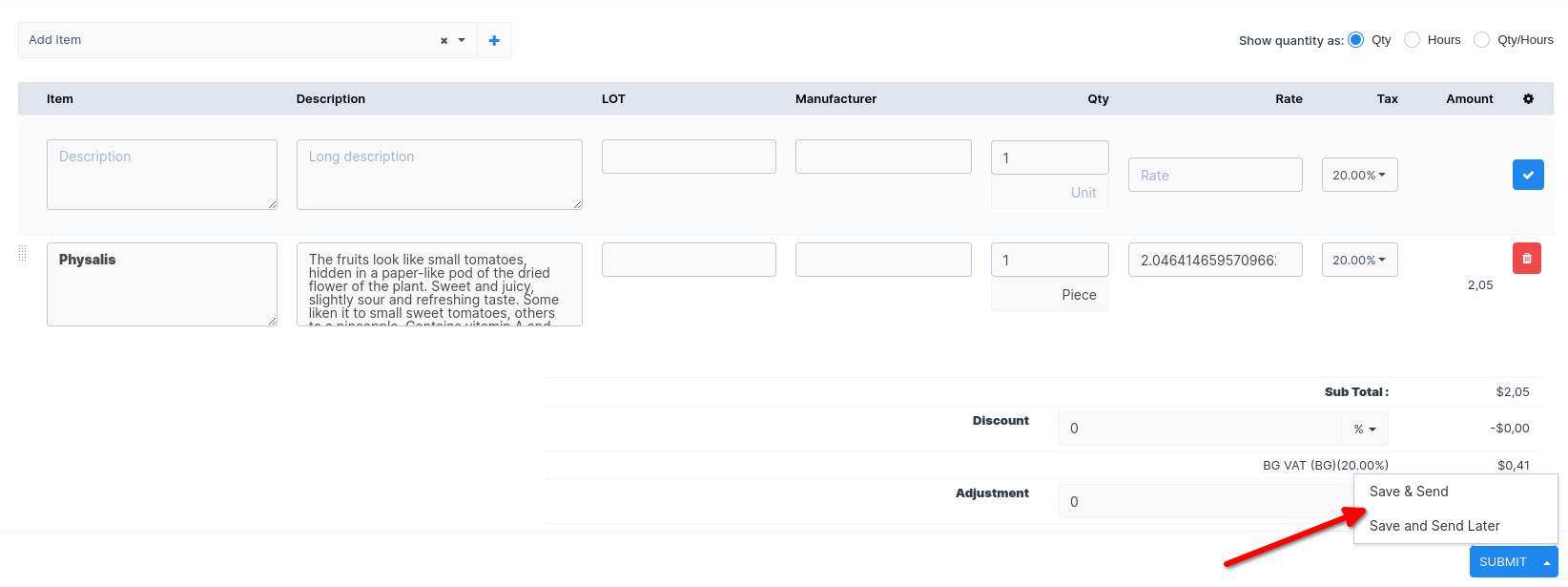The height and width of the screenshot is (587, 1568).
Task: Choose Save and Send Later option
Action: (1434, 526)
